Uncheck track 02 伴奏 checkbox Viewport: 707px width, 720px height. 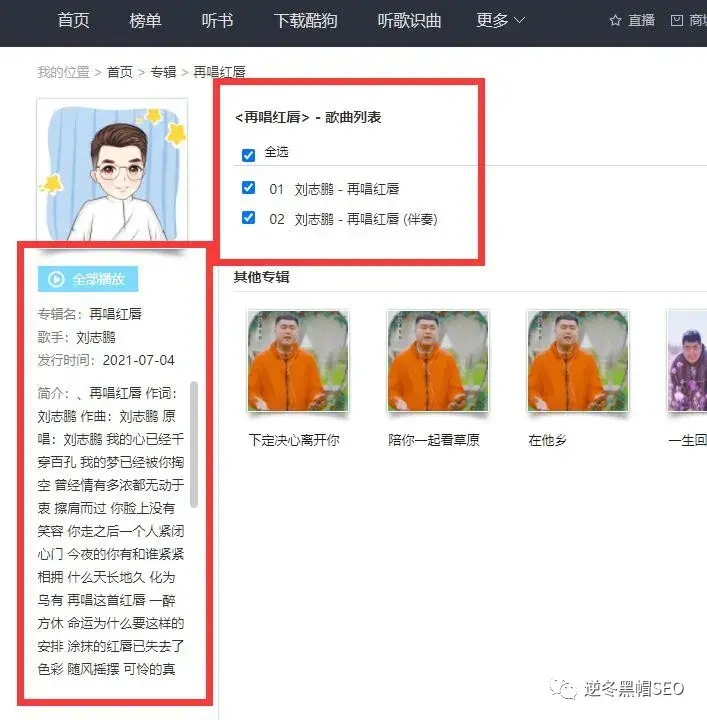[248, 217]
